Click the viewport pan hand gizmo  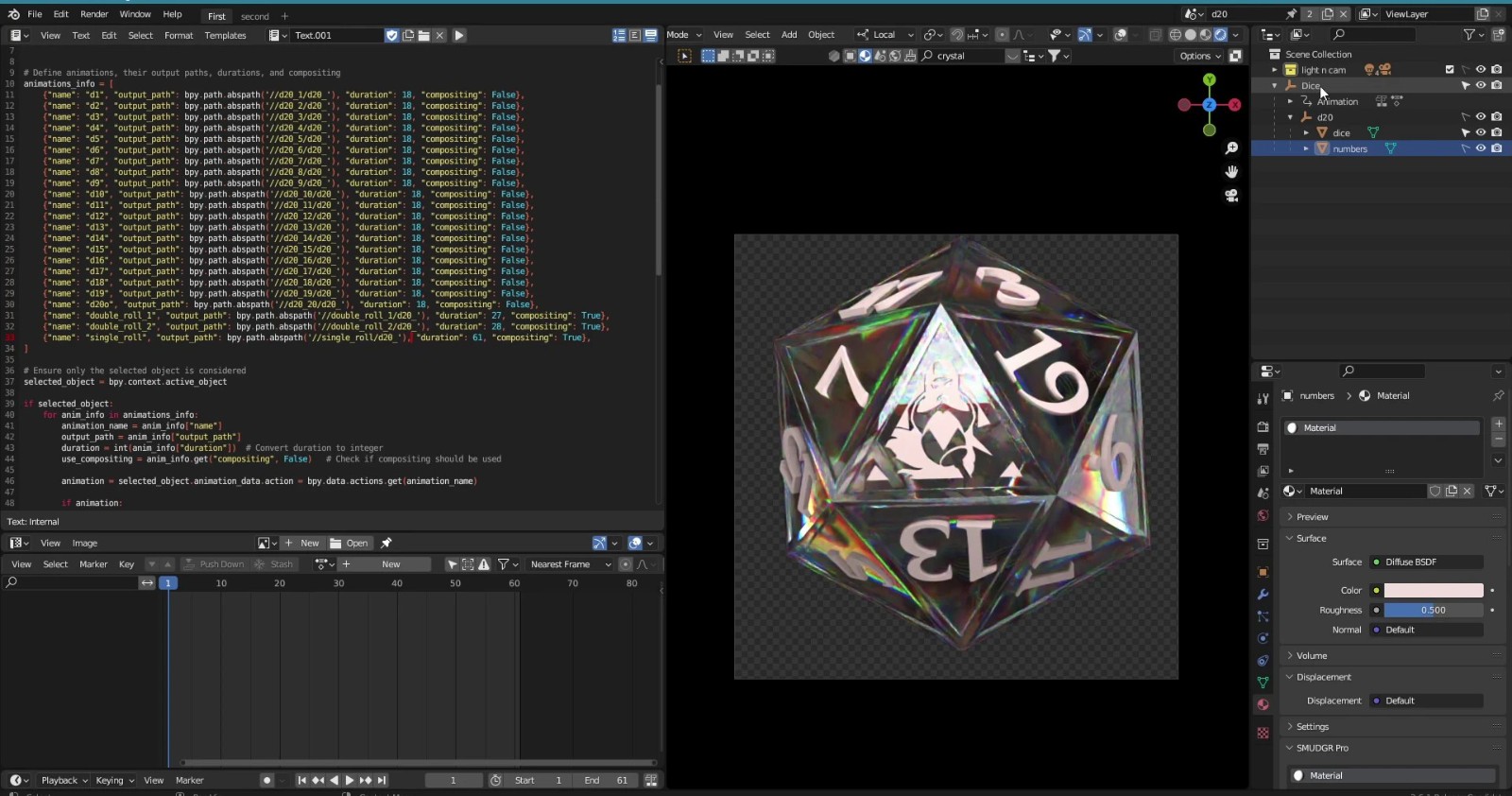(1231, 172)
